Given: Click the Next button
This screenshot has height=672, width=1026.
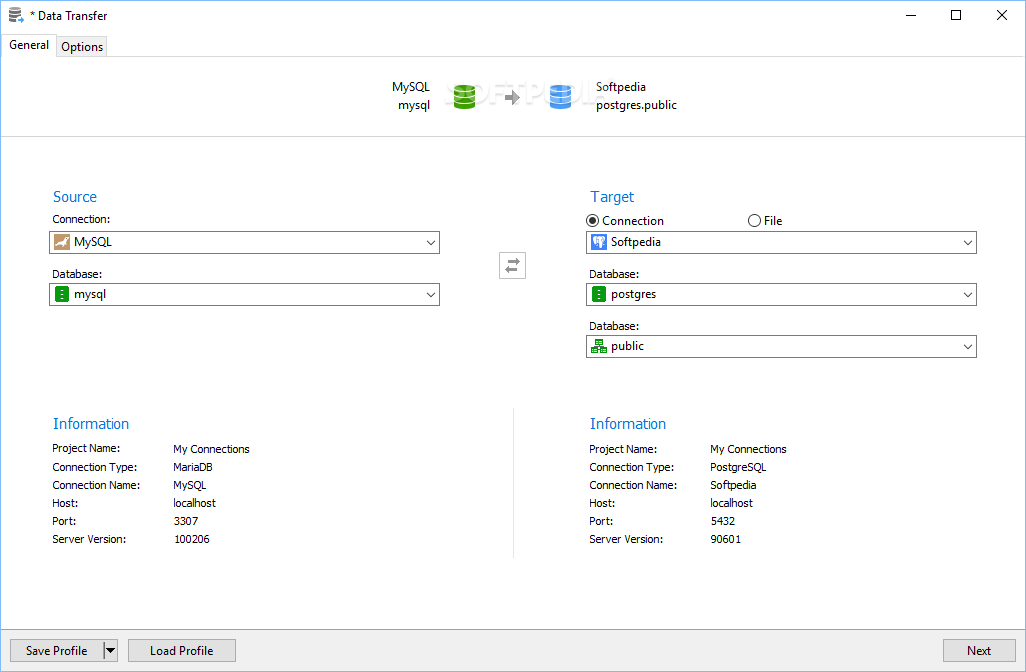Looking at the screenshot, I should point(979,650).
